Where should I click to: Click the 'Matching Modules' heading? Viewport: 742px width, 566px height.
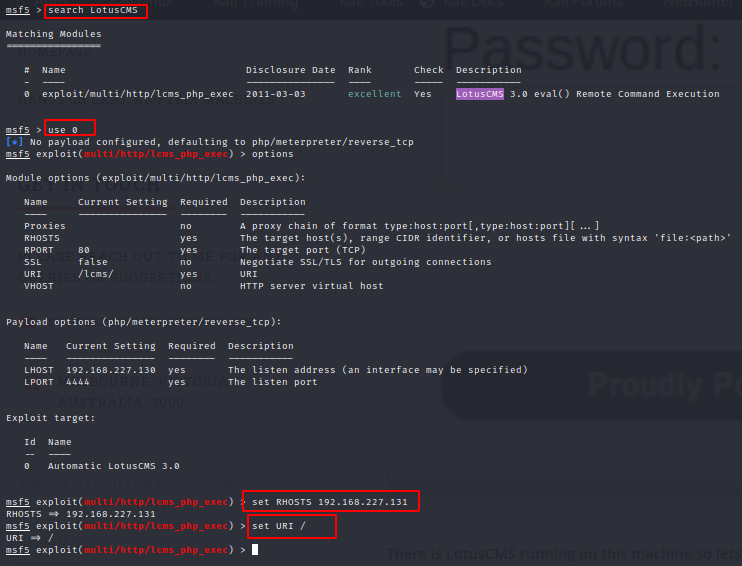53,34
